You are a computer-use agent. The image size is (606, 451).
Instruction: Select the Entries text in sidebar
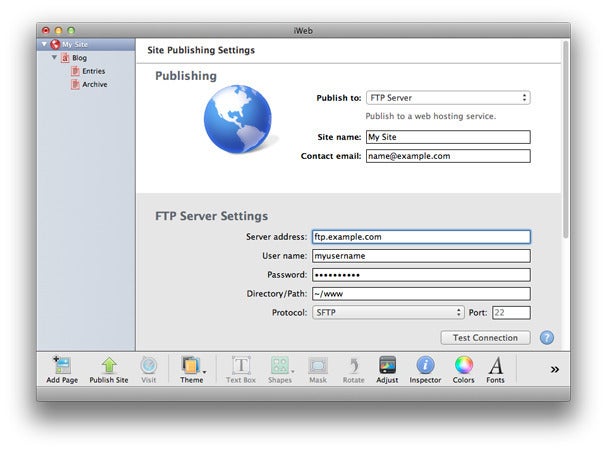click(94, 71)
